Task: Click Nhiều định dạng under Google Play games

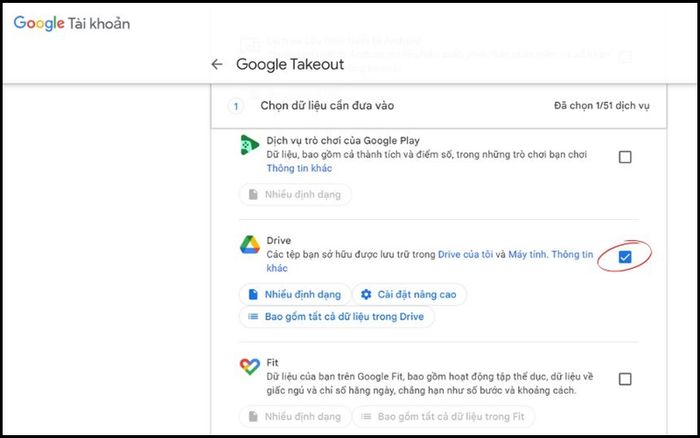Action: 295,195
